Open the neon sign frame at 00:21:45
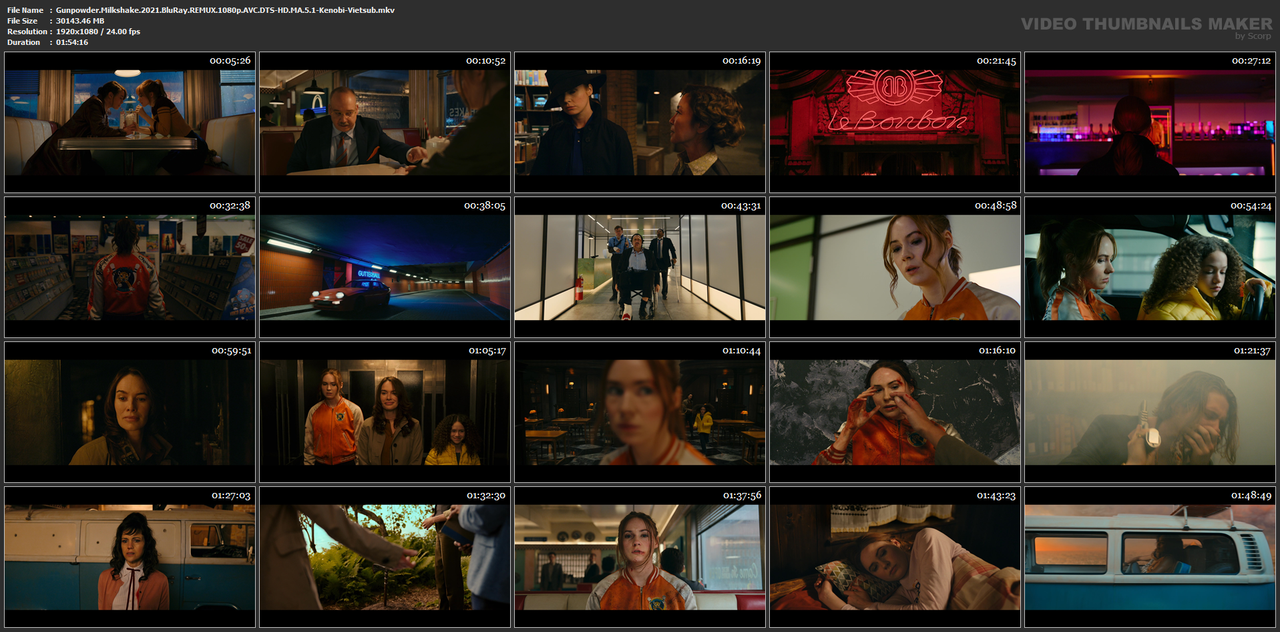This screenshot has width=1280, height=632. [x=895, y=122]
